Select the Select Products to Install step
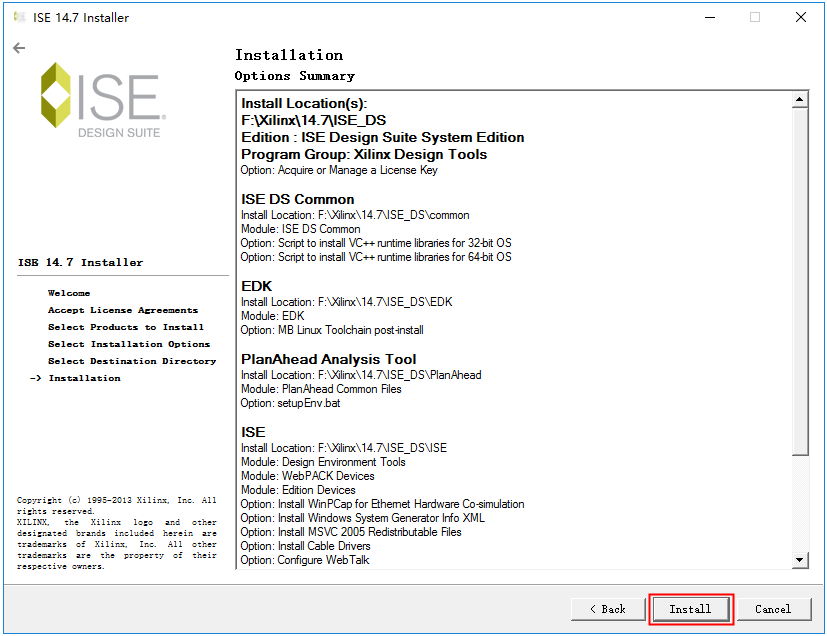This screenshot has width=827, height=636. (126, 327)
